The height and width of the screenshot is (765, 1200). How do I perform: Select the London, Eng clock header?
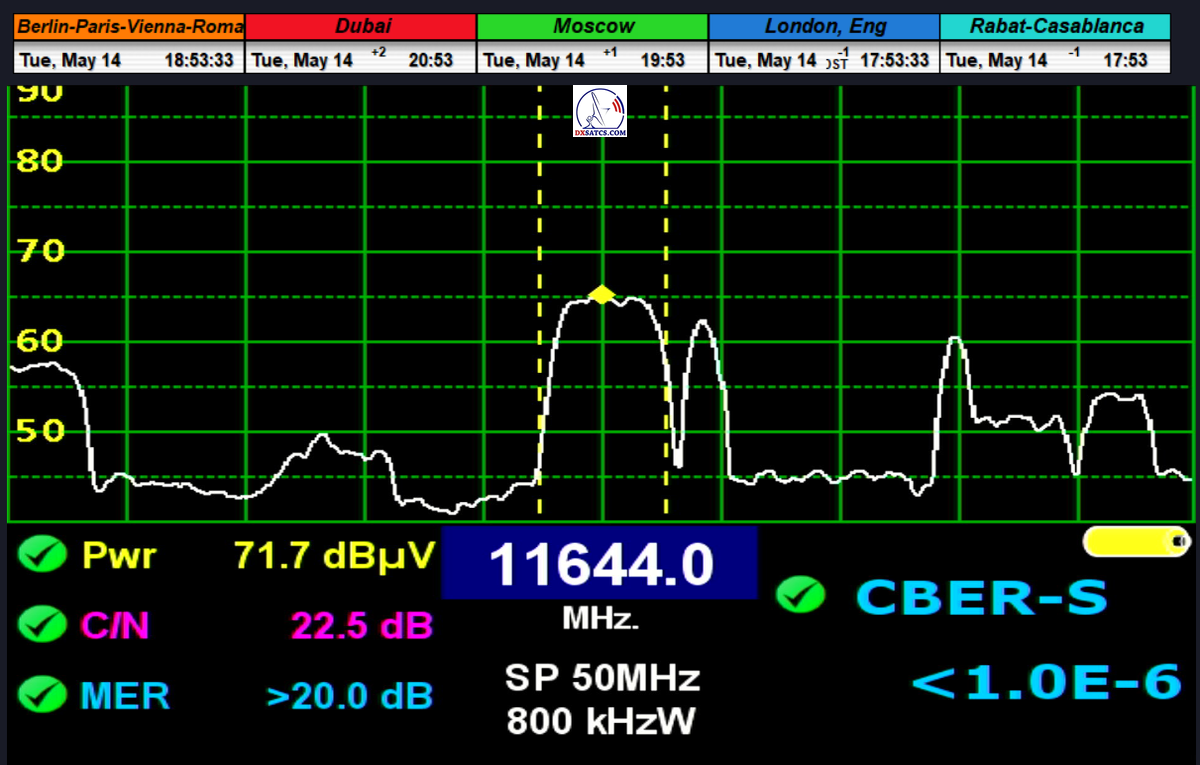point(824,27)
